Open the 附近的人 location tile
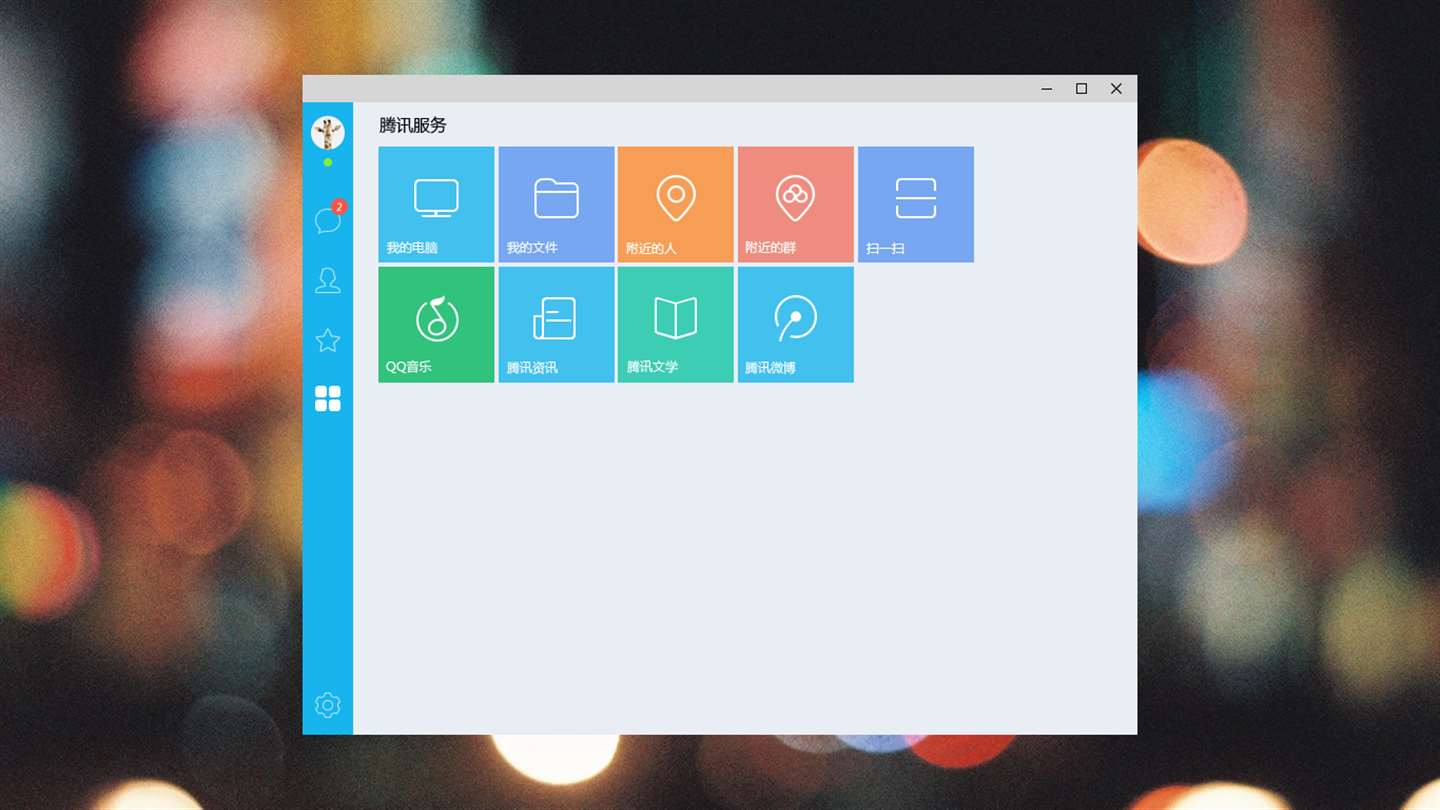 (676, 204)
